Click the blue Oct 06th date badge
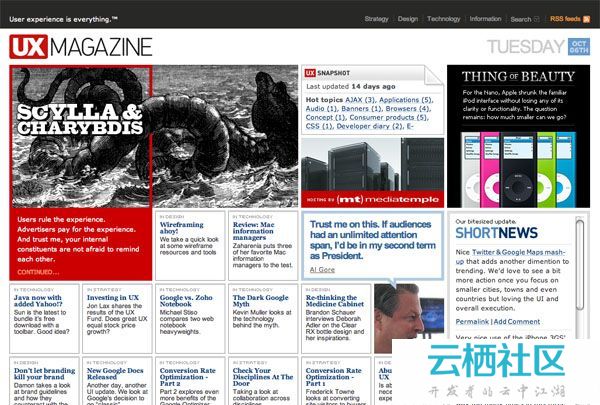Viewport: 600px width, 405px height. (x=579, y=48)
